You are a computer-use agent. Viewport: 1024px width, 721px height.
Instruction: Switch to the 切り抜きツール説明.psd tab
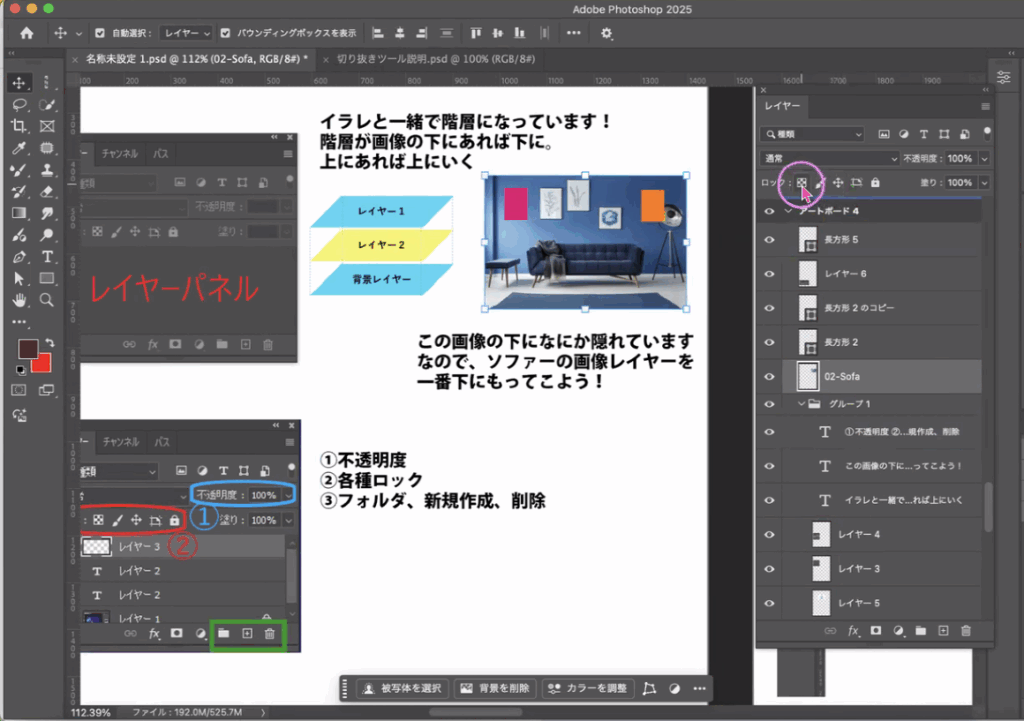pyautogui.click(x=436, y=60)
